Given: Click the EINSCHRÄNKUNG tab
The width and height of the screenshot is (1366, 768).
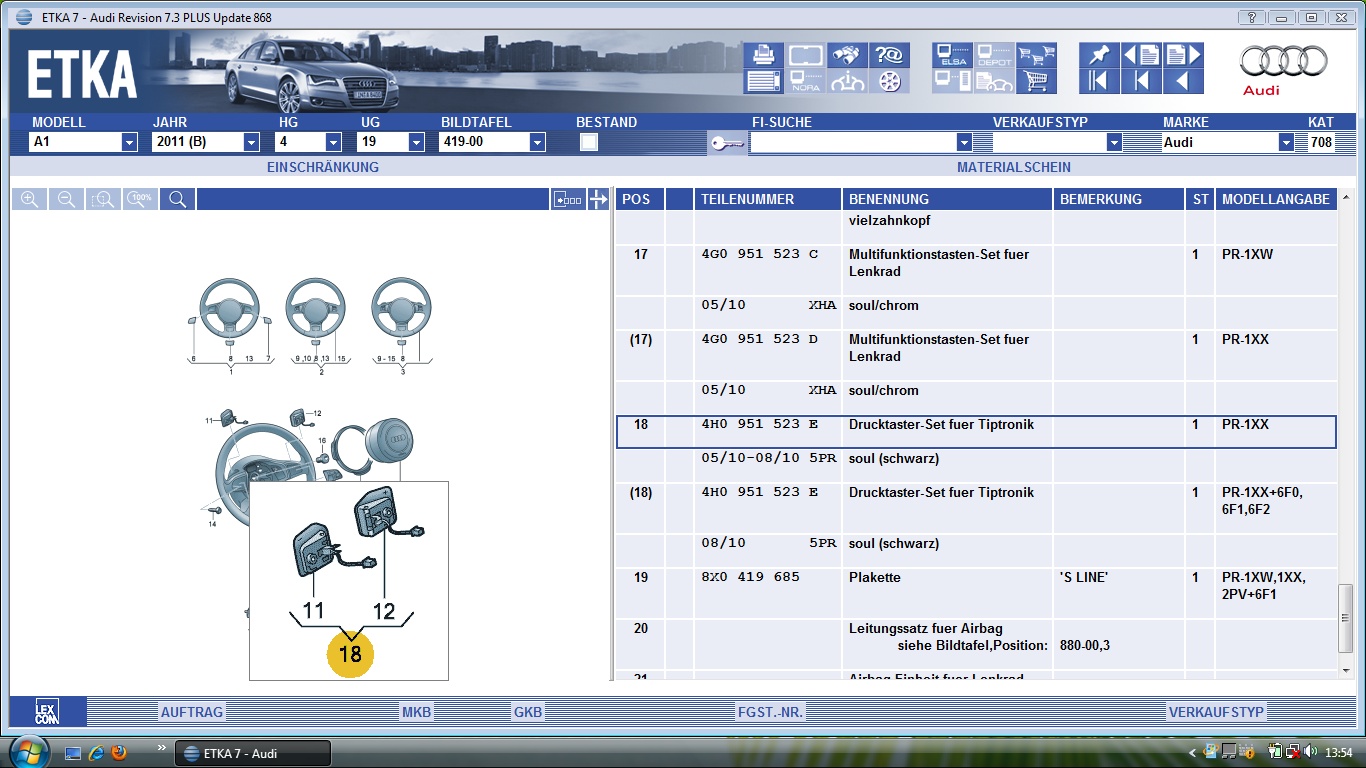Looking at the screenshot, I should click(x=323, y=167).
